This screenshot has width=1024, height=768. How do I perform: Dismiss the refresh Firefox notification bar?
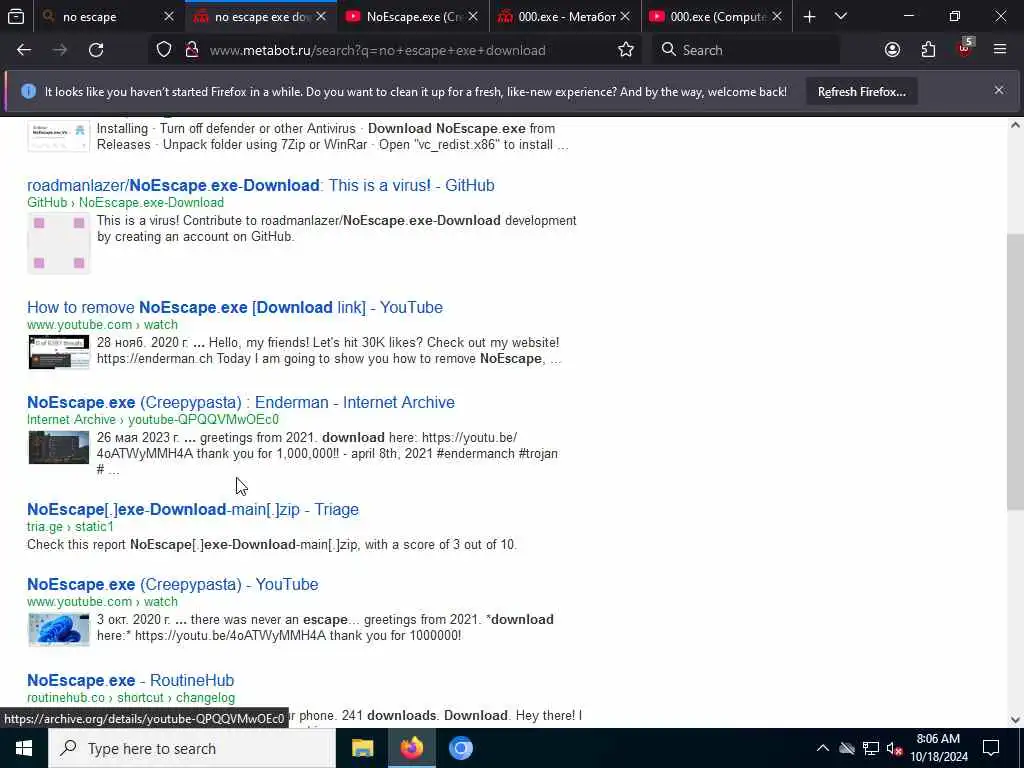tap(999, 91)
